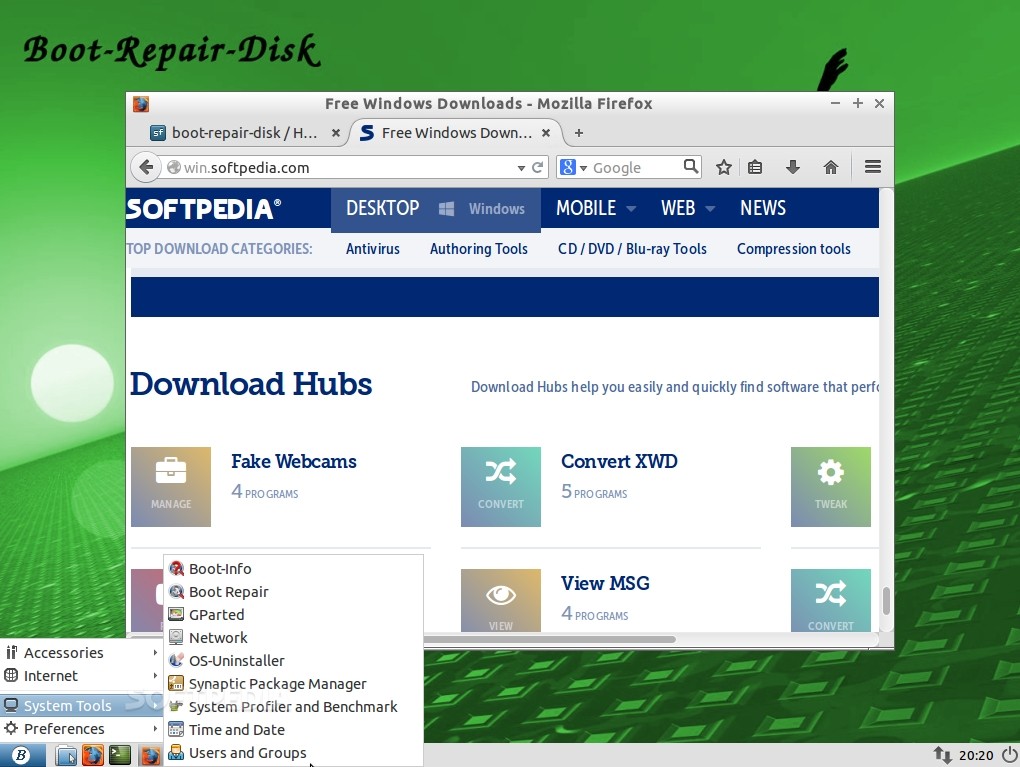1020x767 pixels.
Task: Open the View MSG hub link
Action: [605, 584]
